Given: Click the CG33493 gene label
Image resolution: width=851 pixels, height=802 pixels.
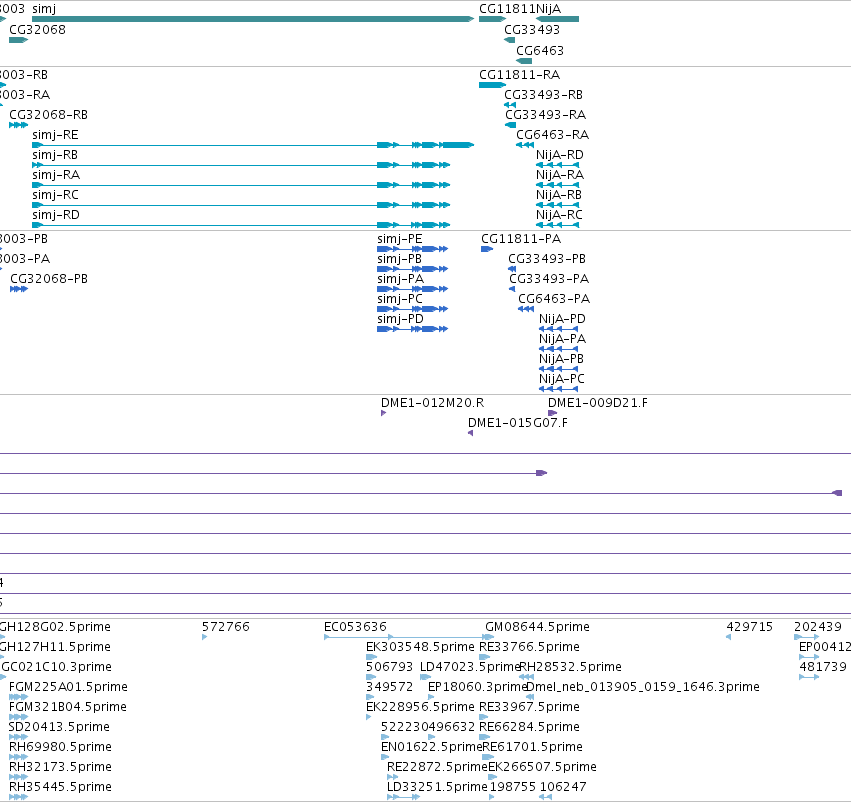Looking at the screenshot, I should [x=532, y=30].
